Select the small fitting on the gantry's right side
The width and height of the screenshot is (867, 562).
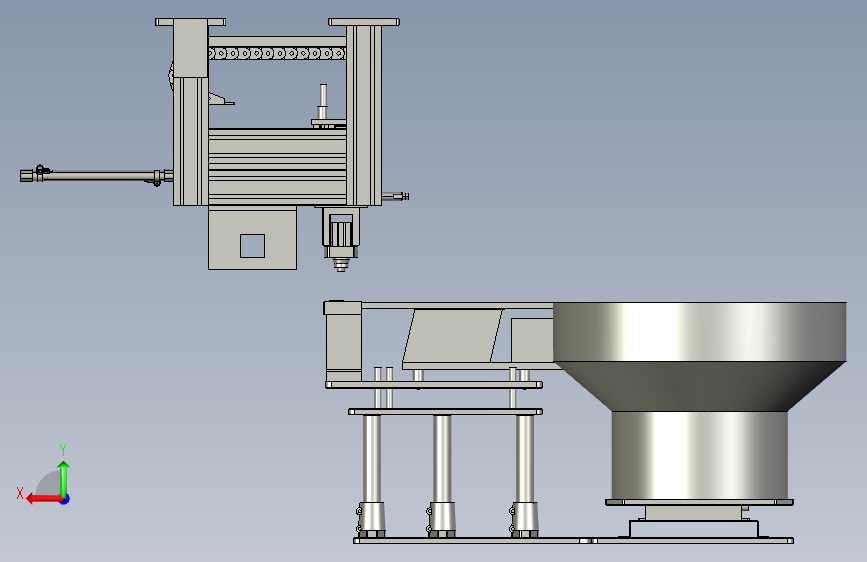396,196
